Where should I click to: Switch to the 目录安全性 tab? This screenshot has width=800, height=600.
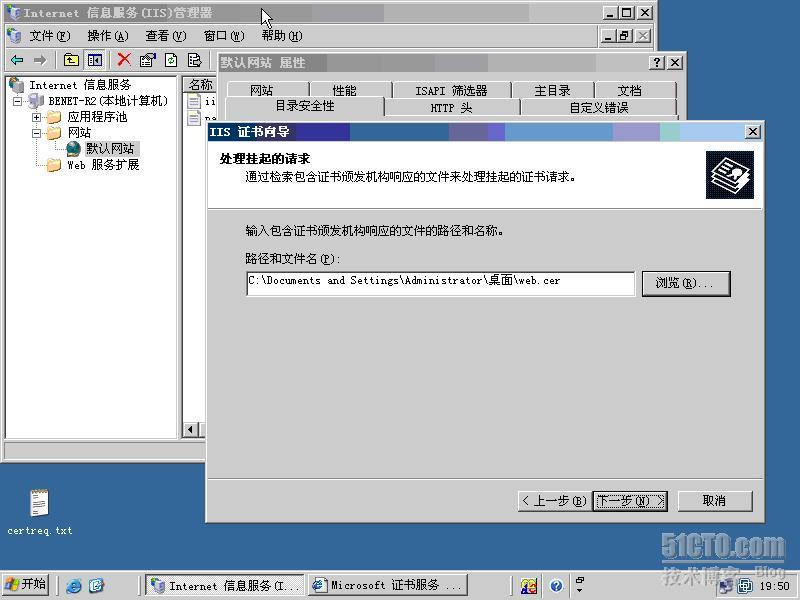pos(305,106)
